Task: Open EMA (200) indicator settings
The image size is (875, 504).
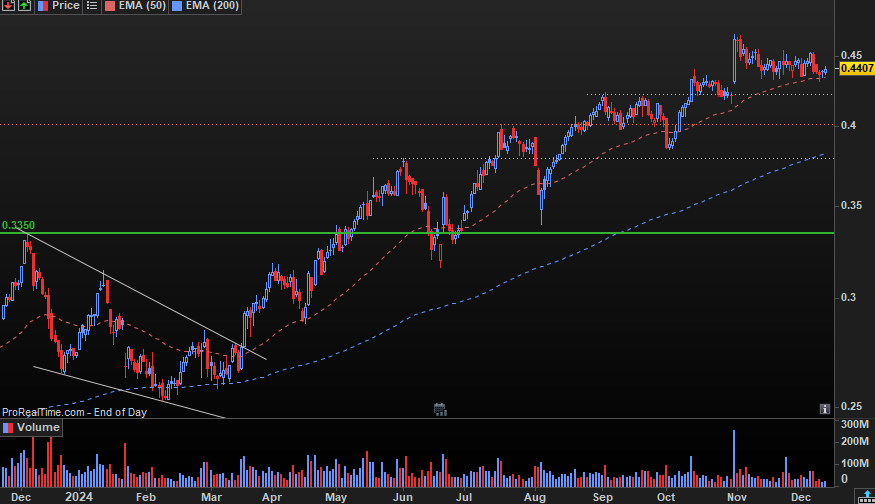Action: (x=205, y=6)
